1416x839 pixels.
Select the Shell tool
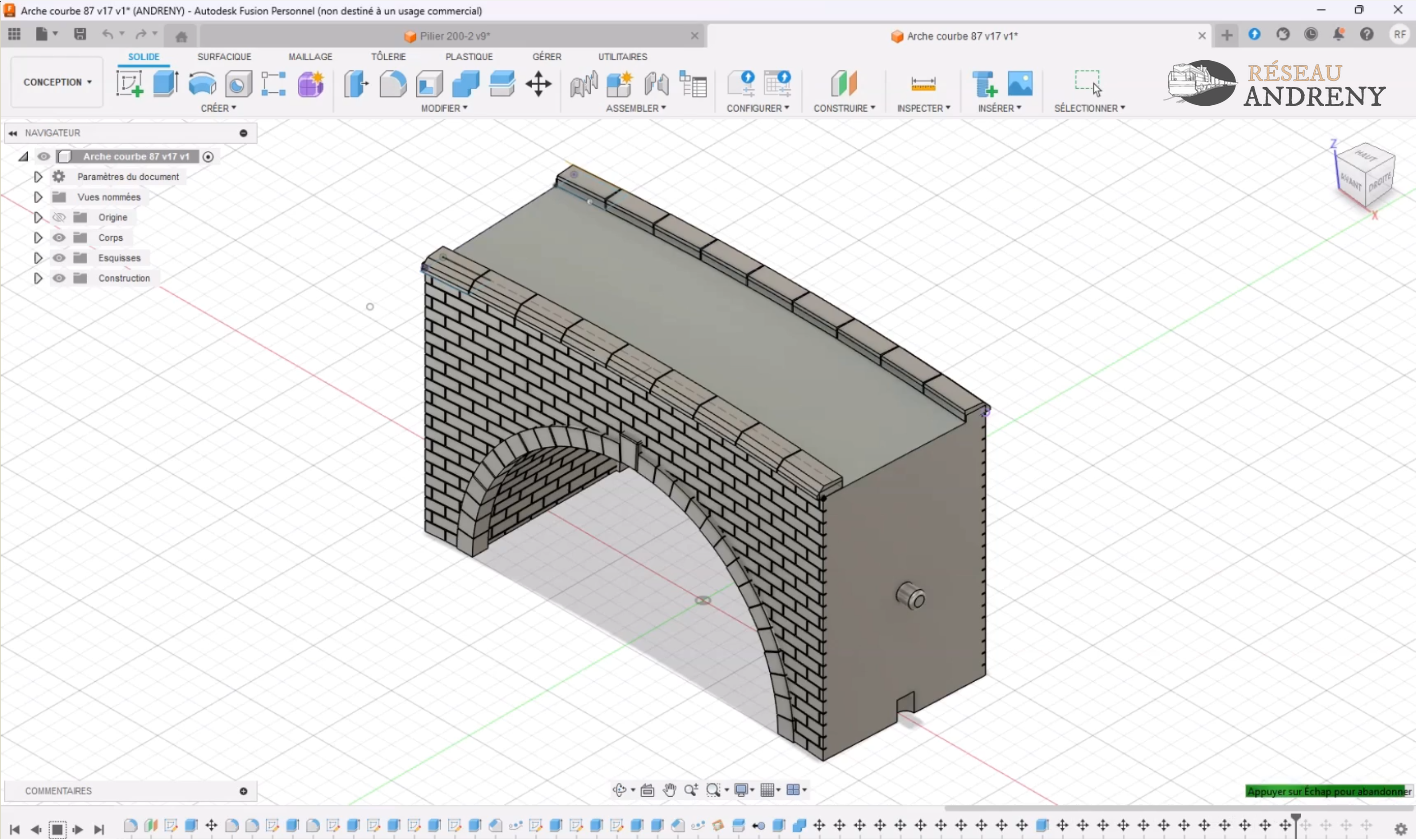pyautogui.click(x=429, y=84)
